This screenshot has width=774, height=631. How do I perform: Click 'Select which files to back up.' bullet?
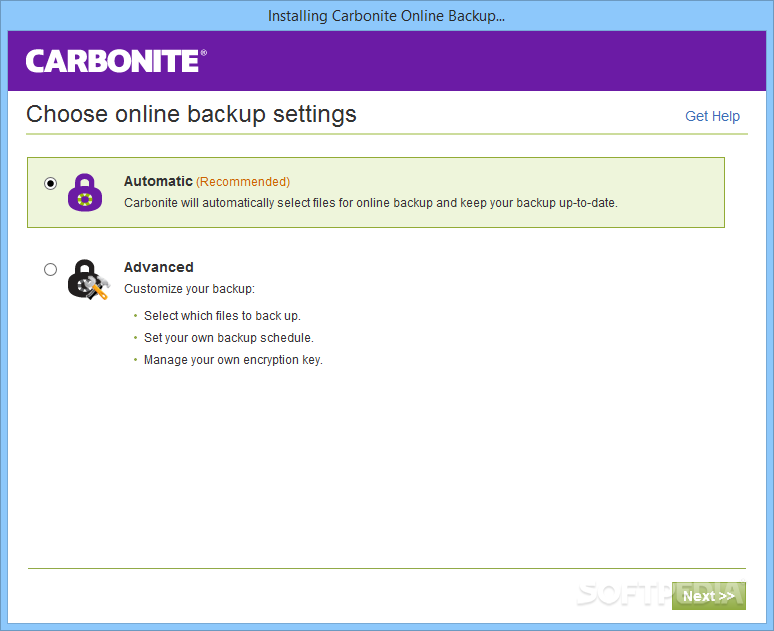[222, 316]
